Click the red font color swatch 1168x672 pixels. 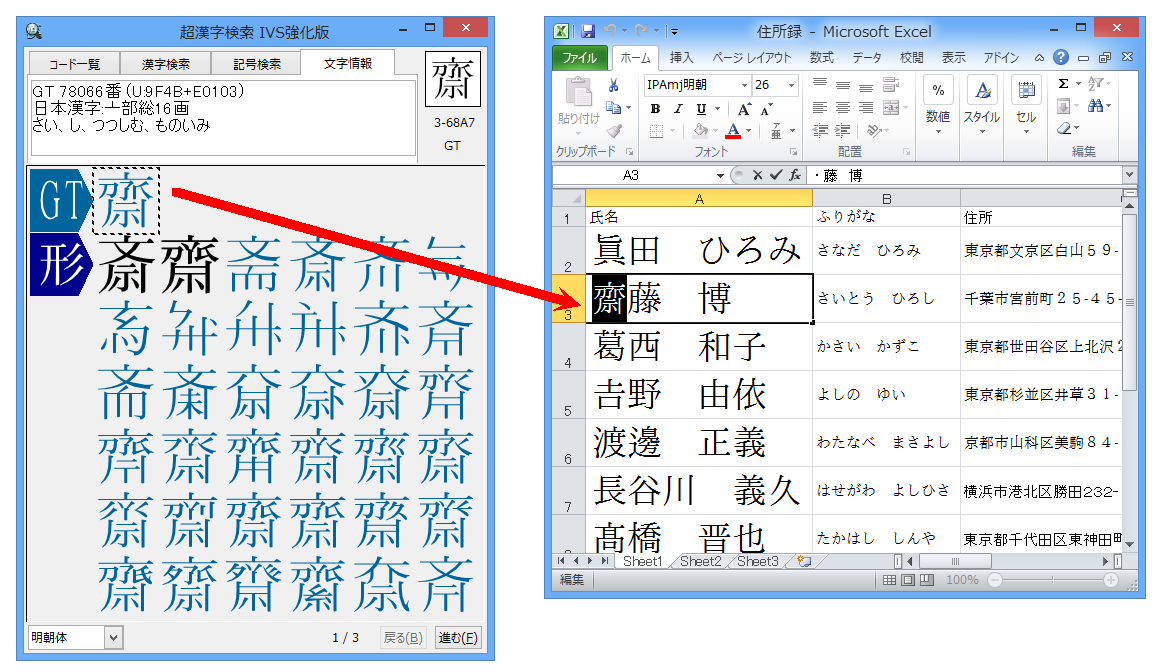733,131
